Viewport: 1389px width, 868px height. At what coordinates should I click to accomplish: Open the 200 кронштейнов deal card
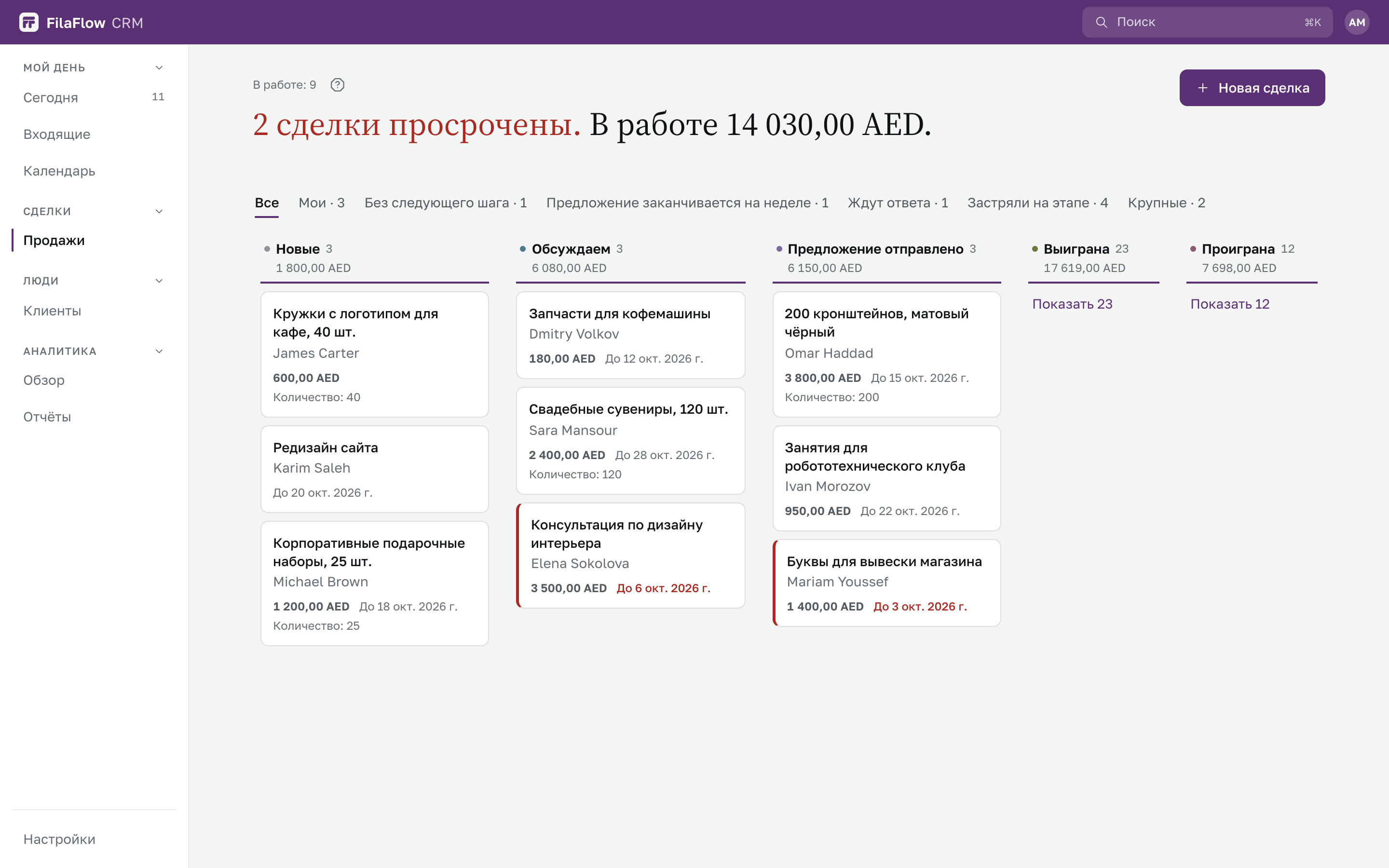click(886, 354)
